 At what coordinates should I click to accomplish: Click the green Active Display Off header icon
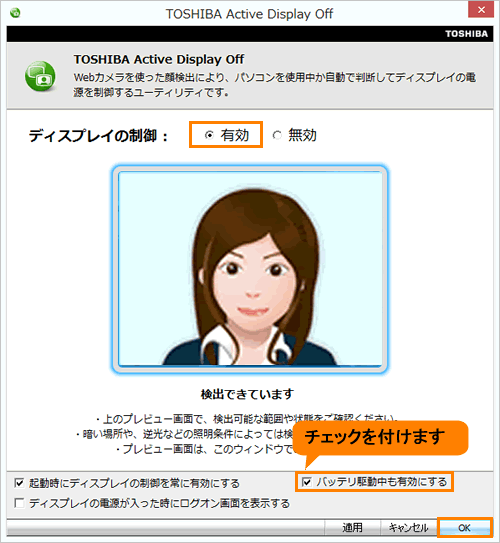tap(40, 76)
